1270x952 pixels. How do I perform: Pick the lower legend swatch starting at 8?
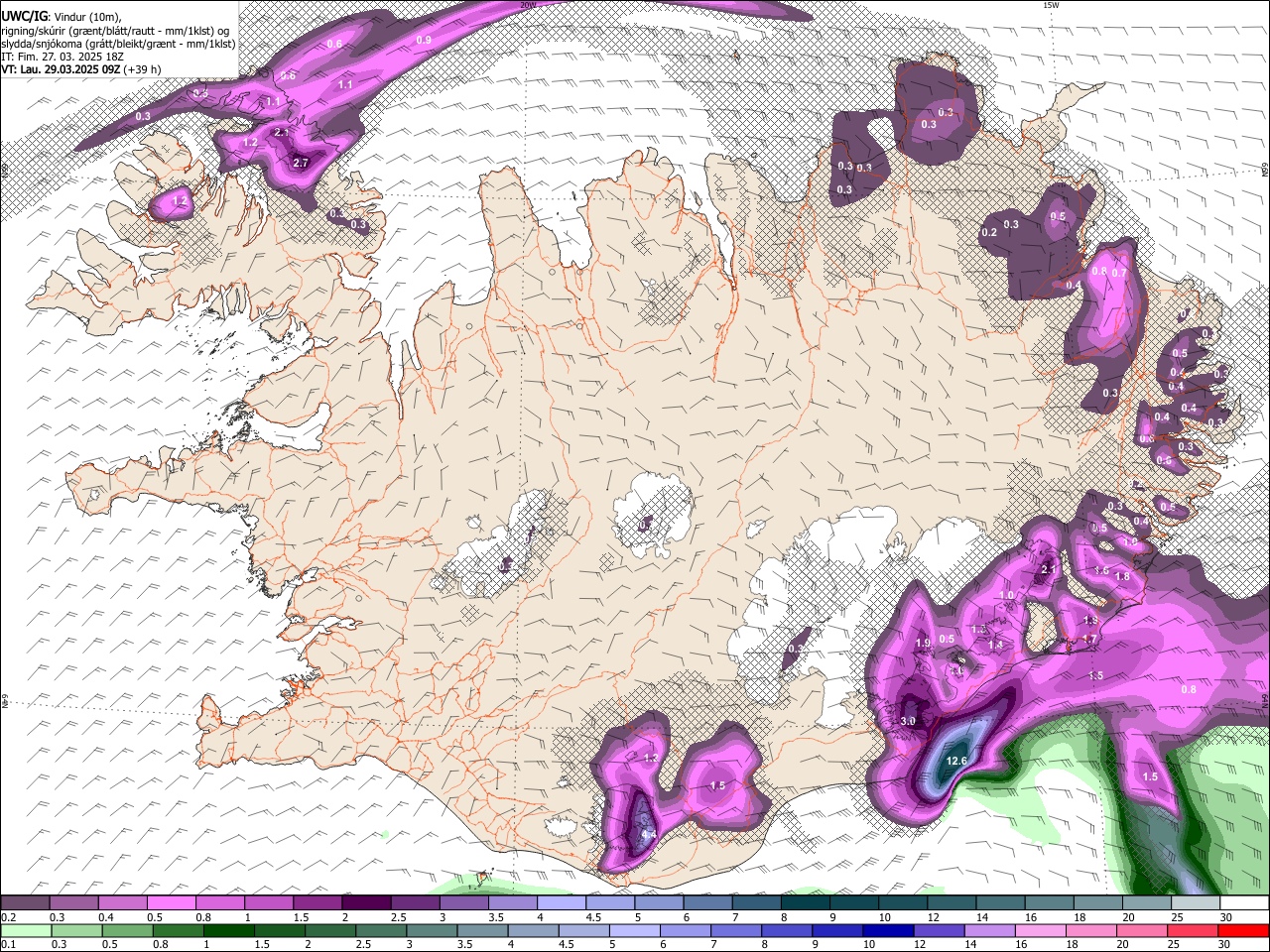[788, 930]
